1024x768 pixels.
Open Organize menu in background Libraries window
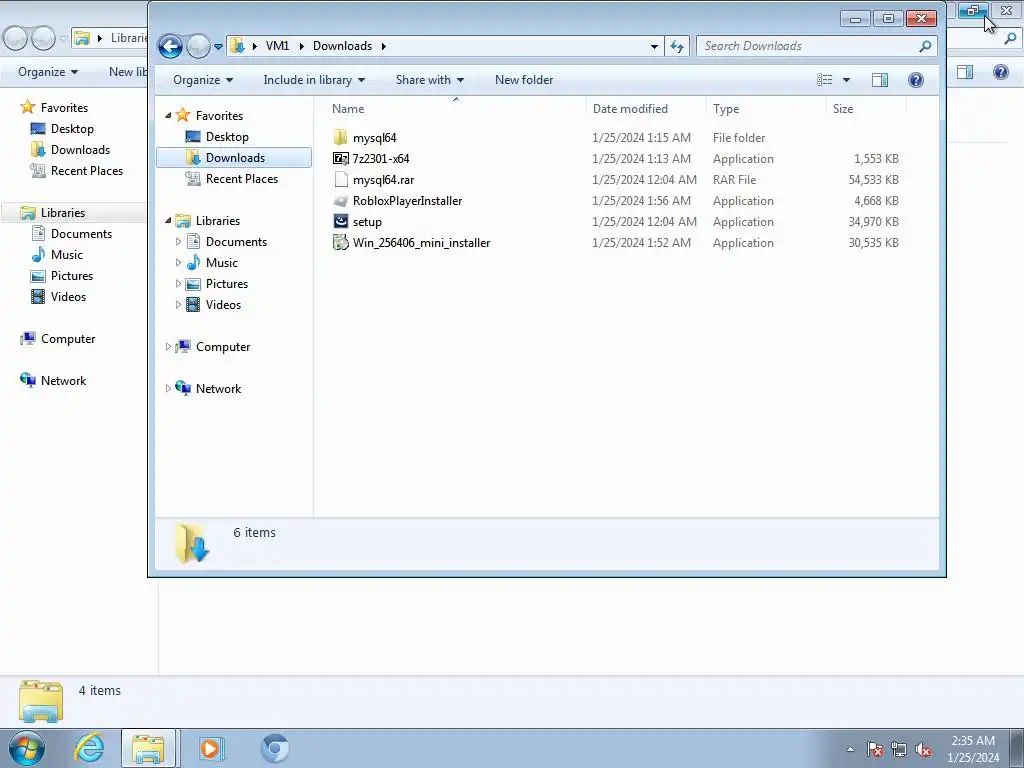click(48, 72)
